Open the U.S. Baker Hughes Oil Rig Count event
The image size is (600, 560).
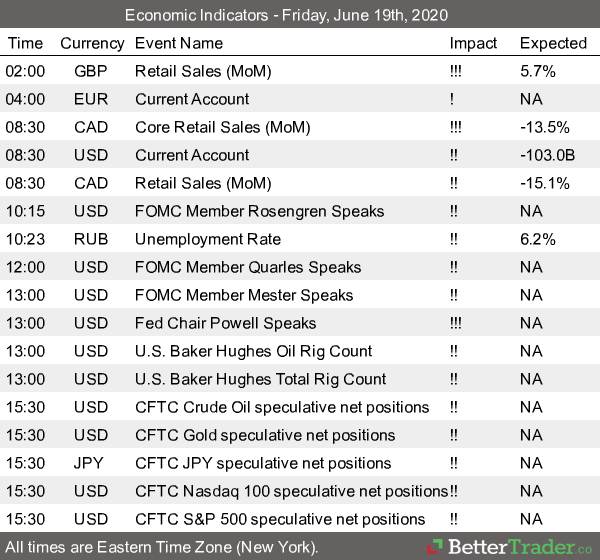click(253, 351)
